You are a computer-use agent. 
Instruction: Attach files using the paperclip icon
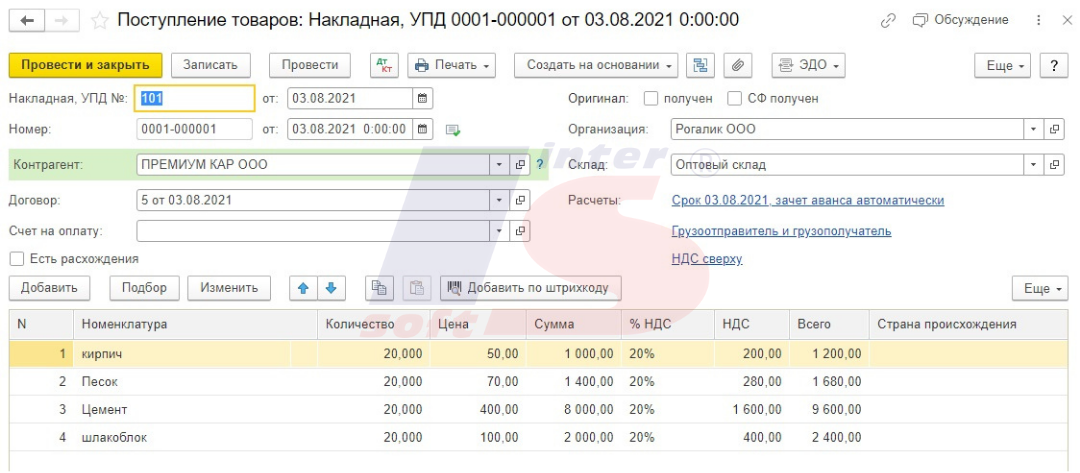[x=738, y=65]
